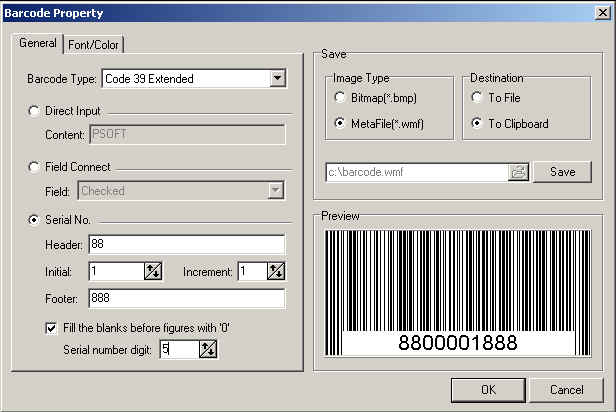The width and height of the screenshot is (616, 412).
Task: Toggle Fill the blanks with '0' checkbox
Action: point(51,328)
